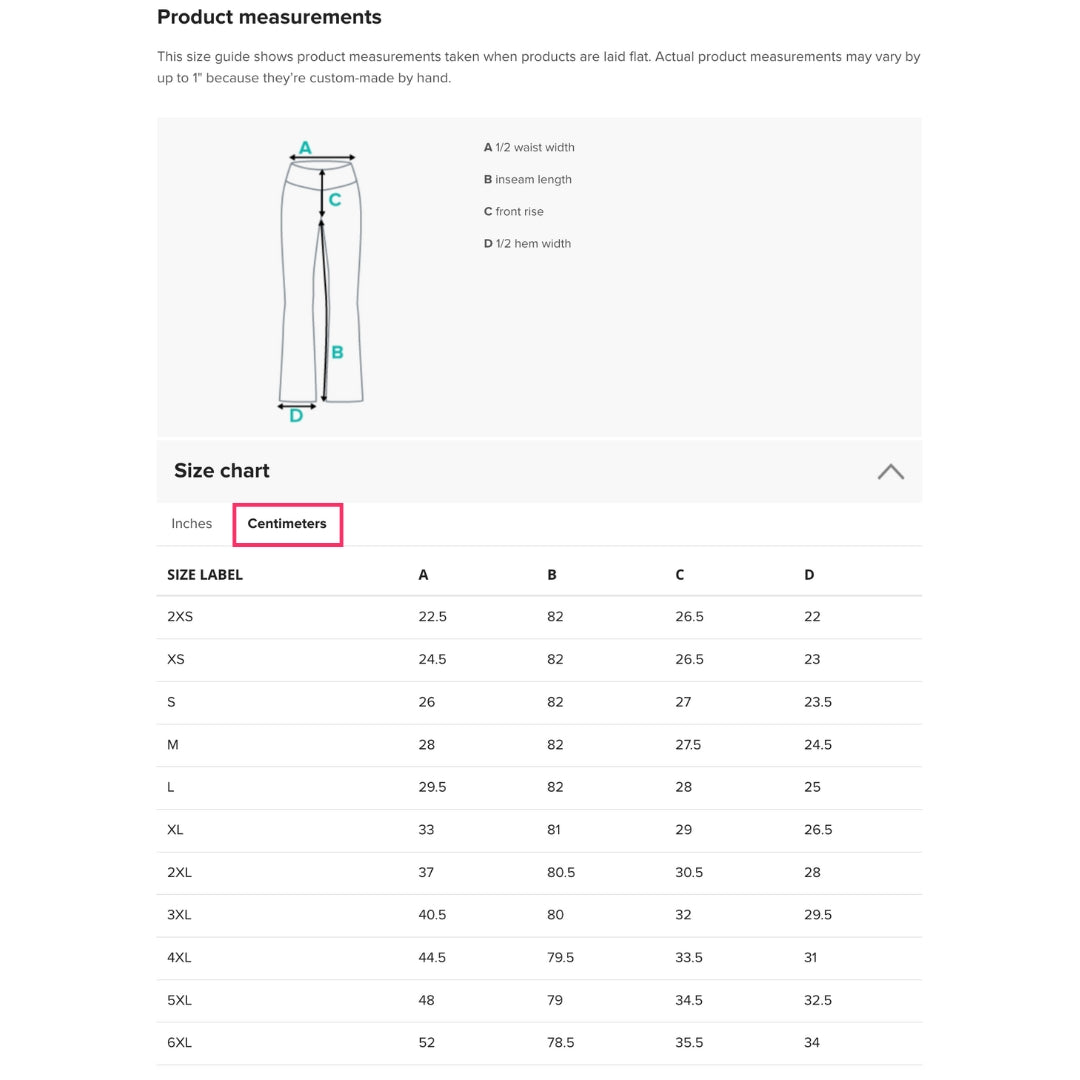The image size is (1080, 1080).
Task: Click the hem width arrow on diagram
Action: (296, 406)
